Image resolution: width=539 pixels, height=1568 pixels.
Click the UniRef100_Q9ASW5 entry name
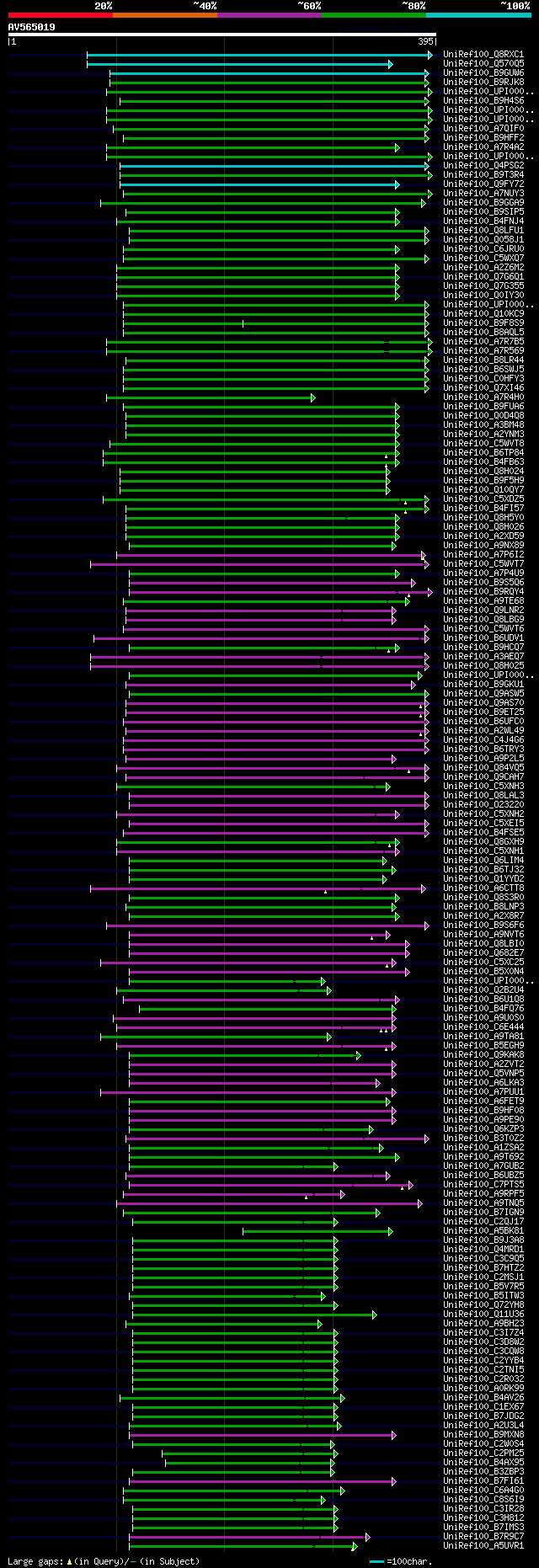click(483, 694)
